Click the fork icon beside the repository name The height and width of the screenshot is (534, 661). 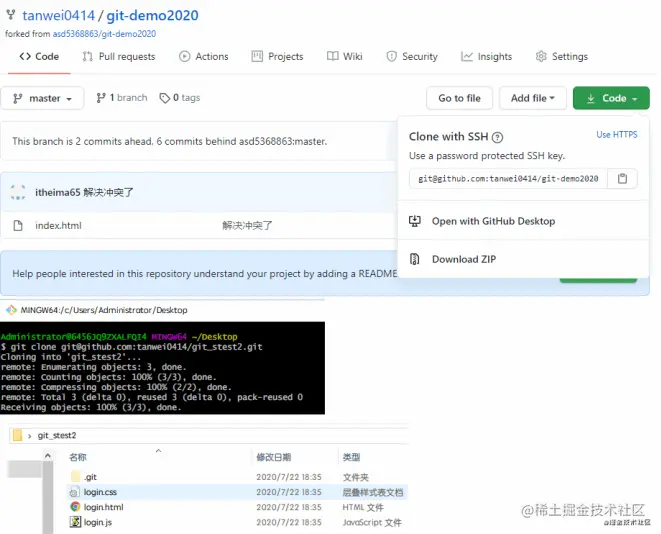(x=11, y=15)
